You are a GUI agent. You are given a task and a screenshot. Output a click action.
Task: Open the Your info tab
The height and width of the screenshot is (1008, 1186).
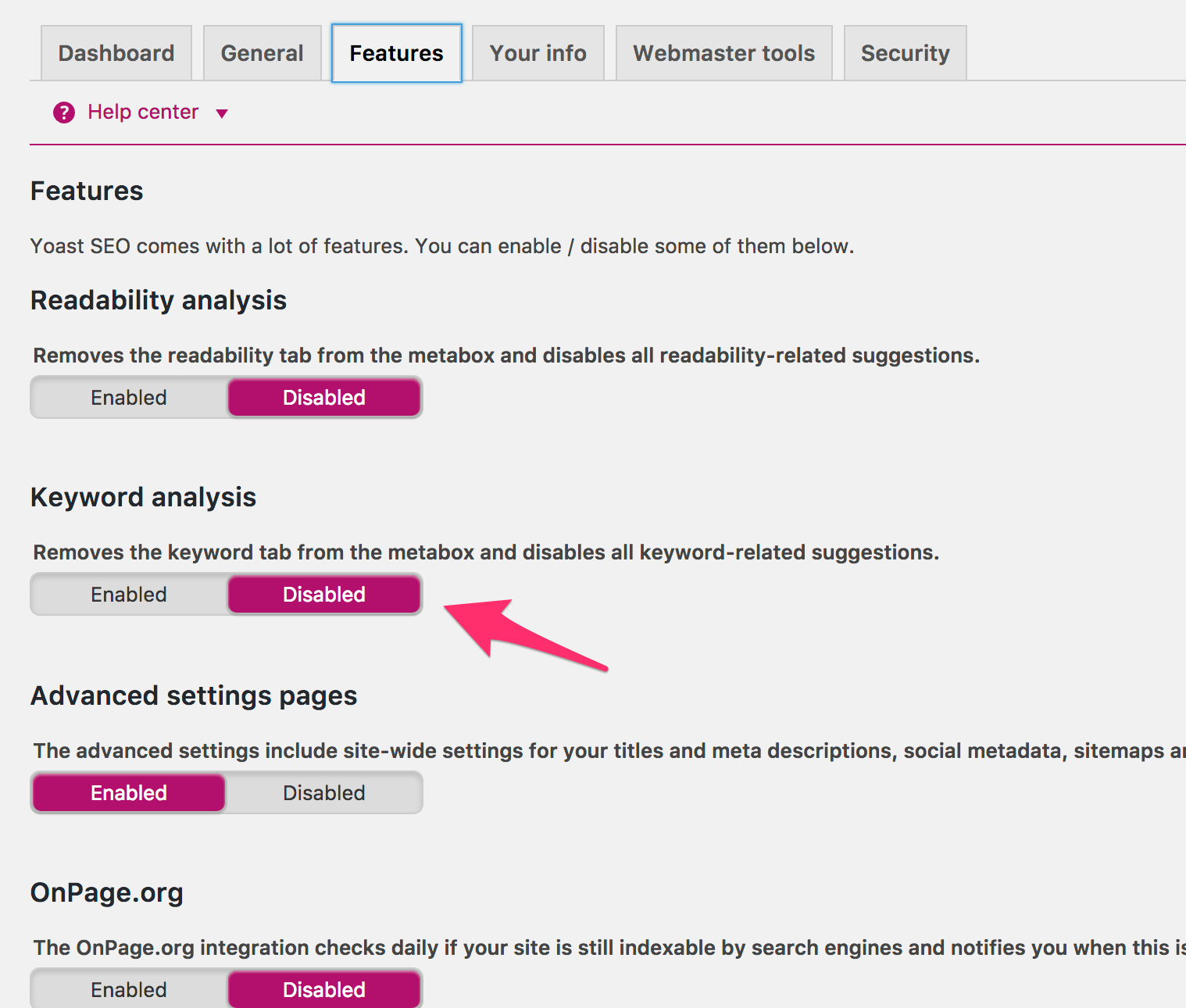pos(538,53)
